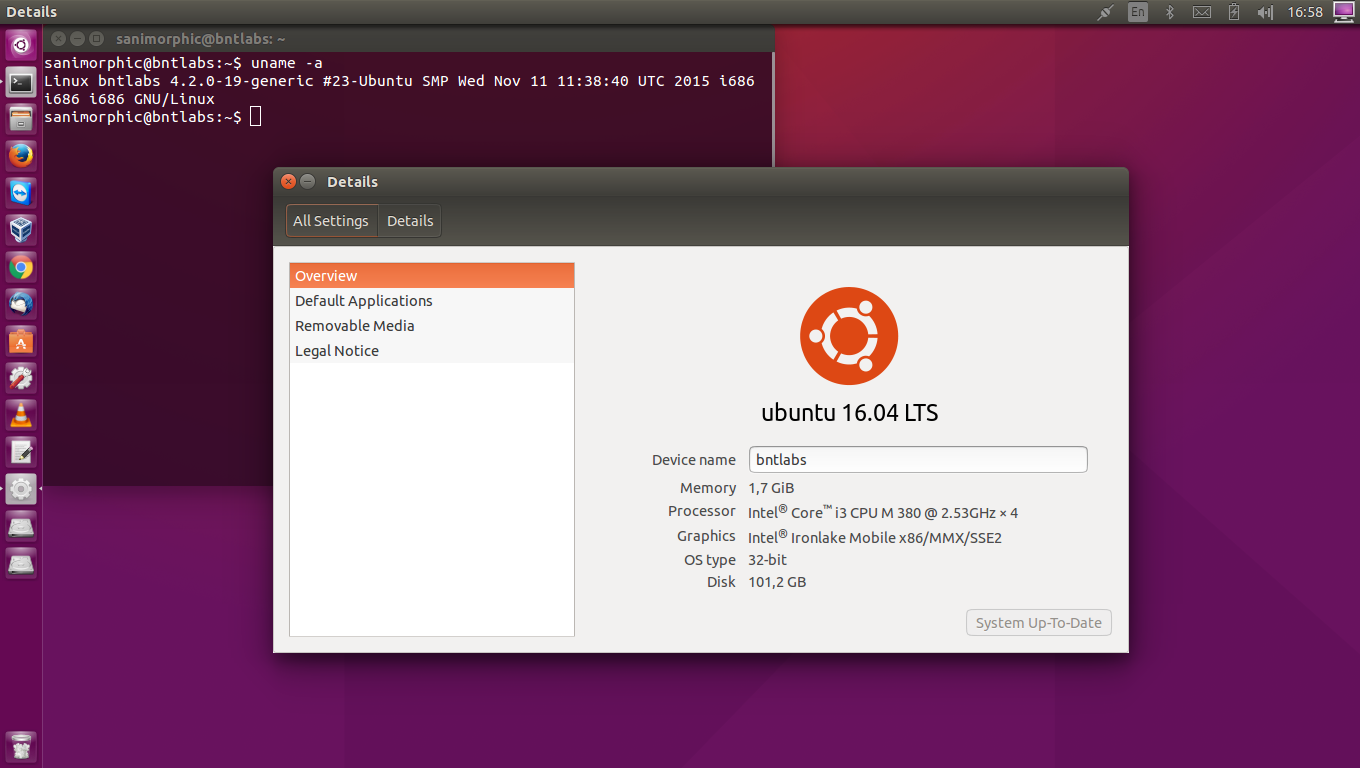Launch Google Chrome from the launcher
Viewport: 1360px width, 768px height.
pos(20,266)
